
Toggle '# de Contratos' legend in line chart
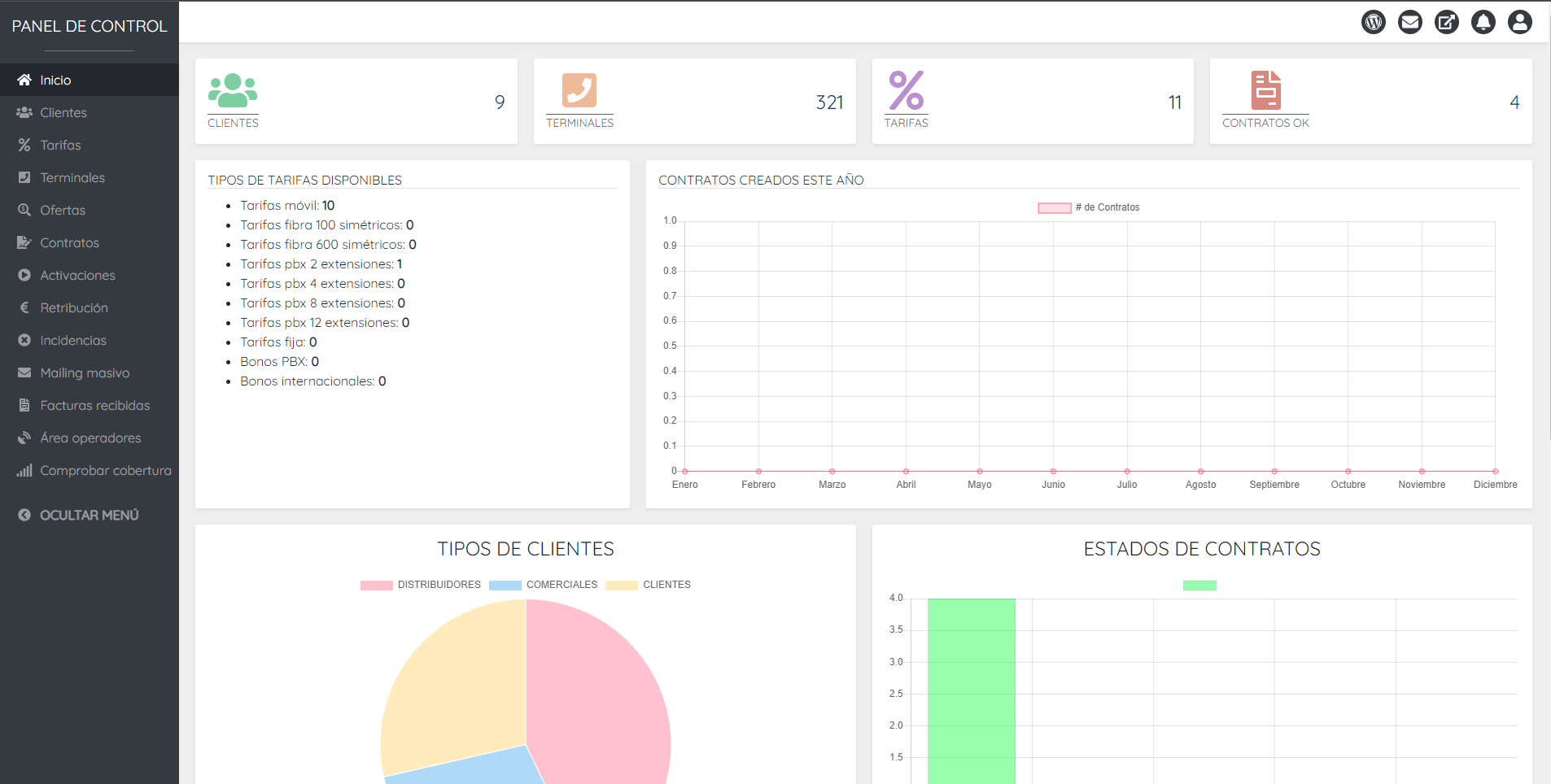tap(1089, 207)
